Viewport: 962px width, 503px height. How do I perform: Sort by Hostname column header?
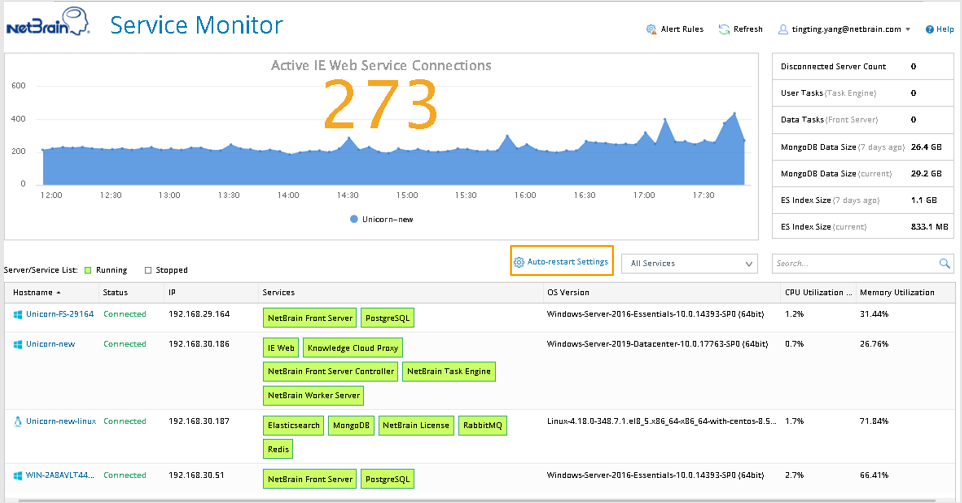pyautogui.click(x=36, y=293)
